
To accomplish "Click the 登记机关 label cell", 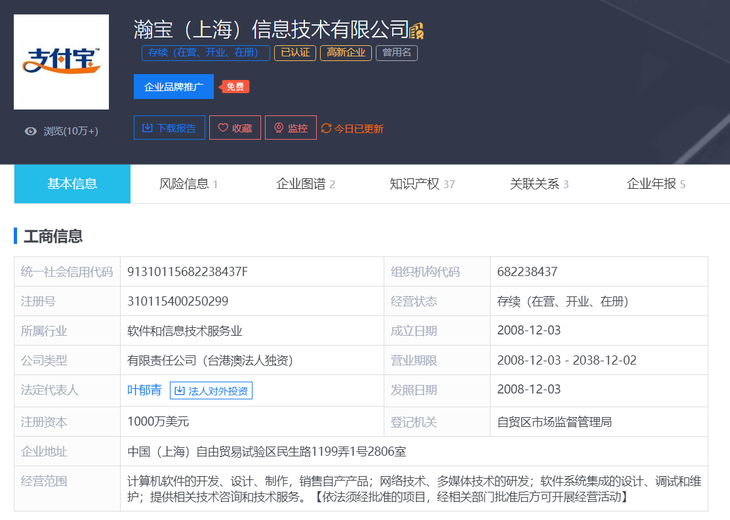I will 437,422.
